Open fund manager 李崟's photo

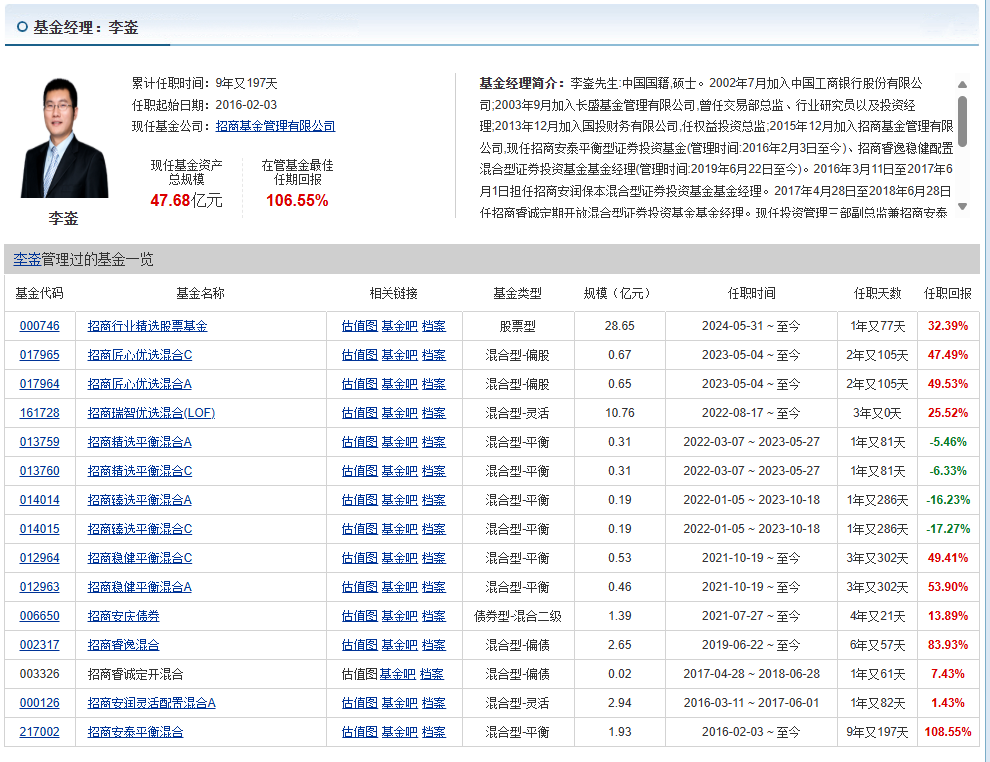point(64,138)
